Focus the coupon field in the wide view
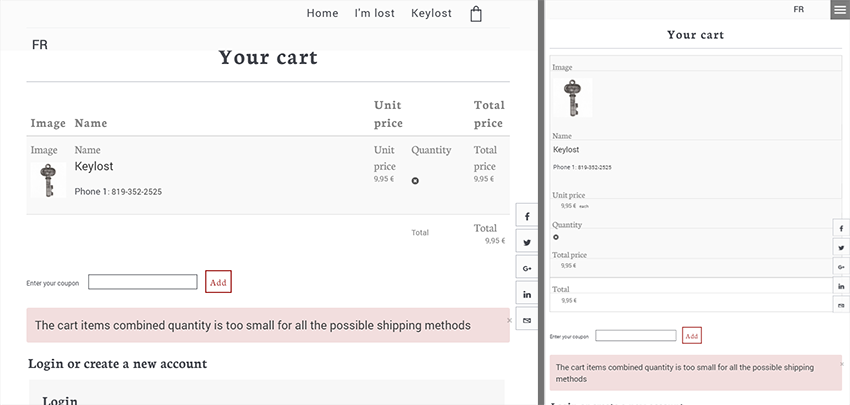The image size is (850, 405). click(143, 282)
